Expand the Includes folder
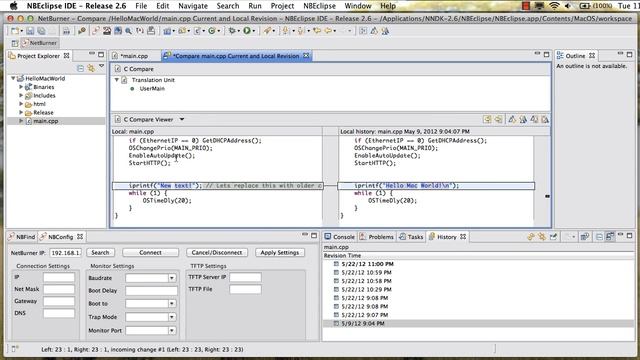 tap(21, 95)
